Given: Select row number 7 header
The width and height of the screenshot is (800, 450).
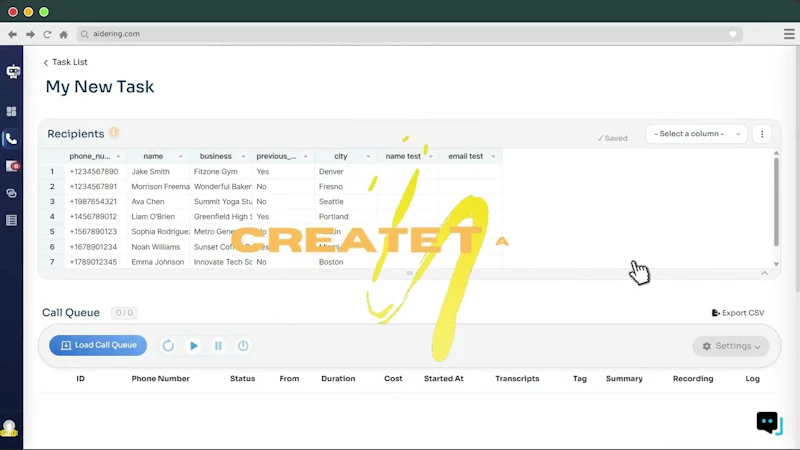Looking at the screenshot, I should [x=52, y=262].
